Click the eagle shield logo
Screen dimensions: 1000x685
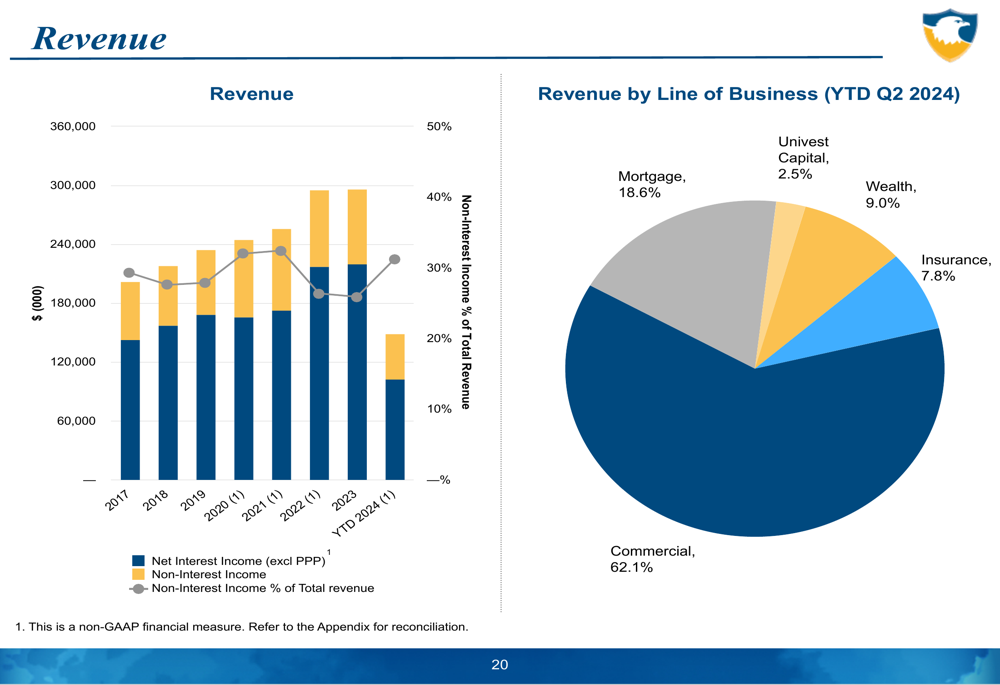[x=950, y=34]
